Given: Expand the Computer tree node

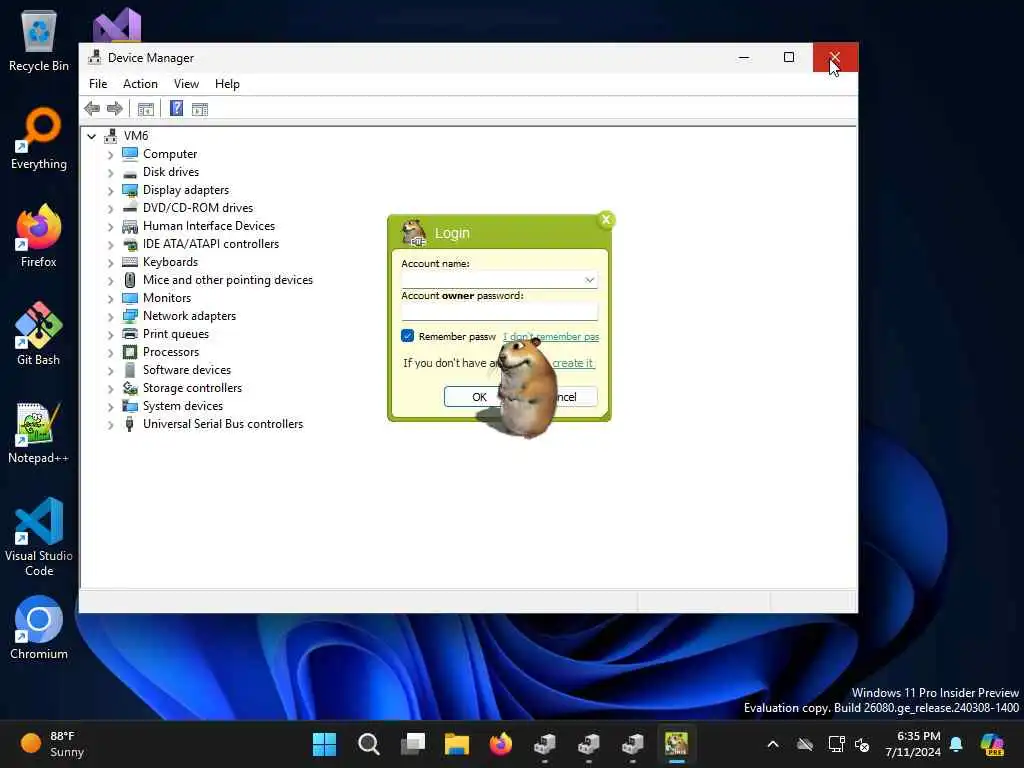Looking at the screenshot, I should [x=110, y=155].
